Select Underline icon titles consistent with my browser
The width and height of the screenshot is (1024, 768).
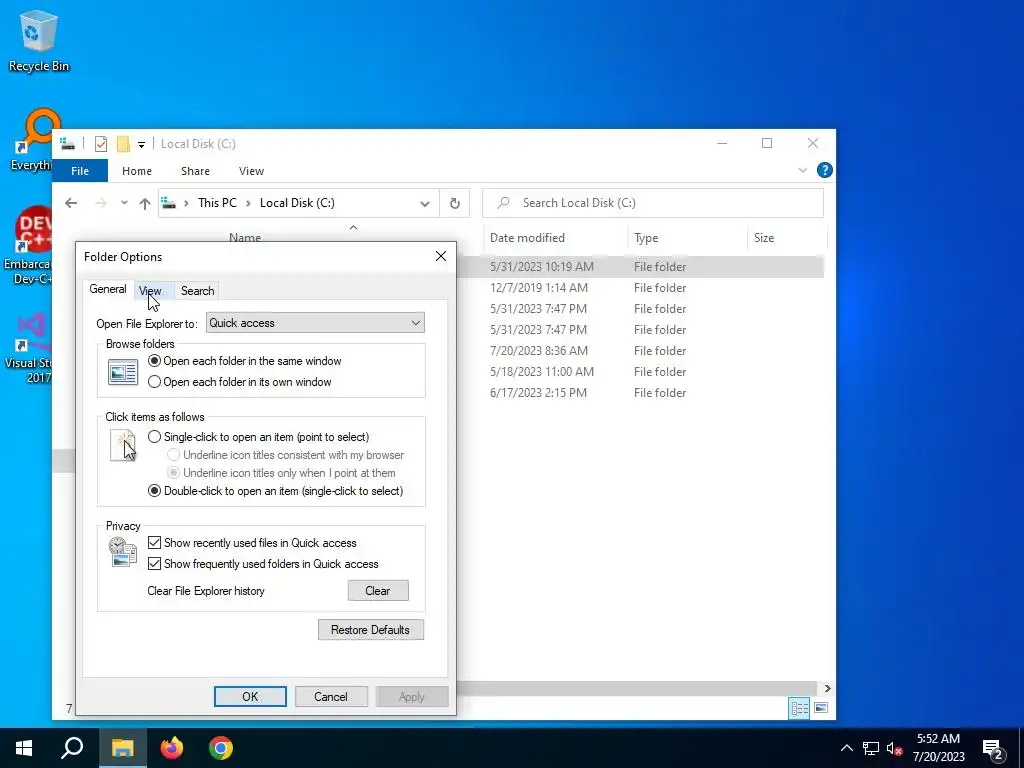click(286, 455)
